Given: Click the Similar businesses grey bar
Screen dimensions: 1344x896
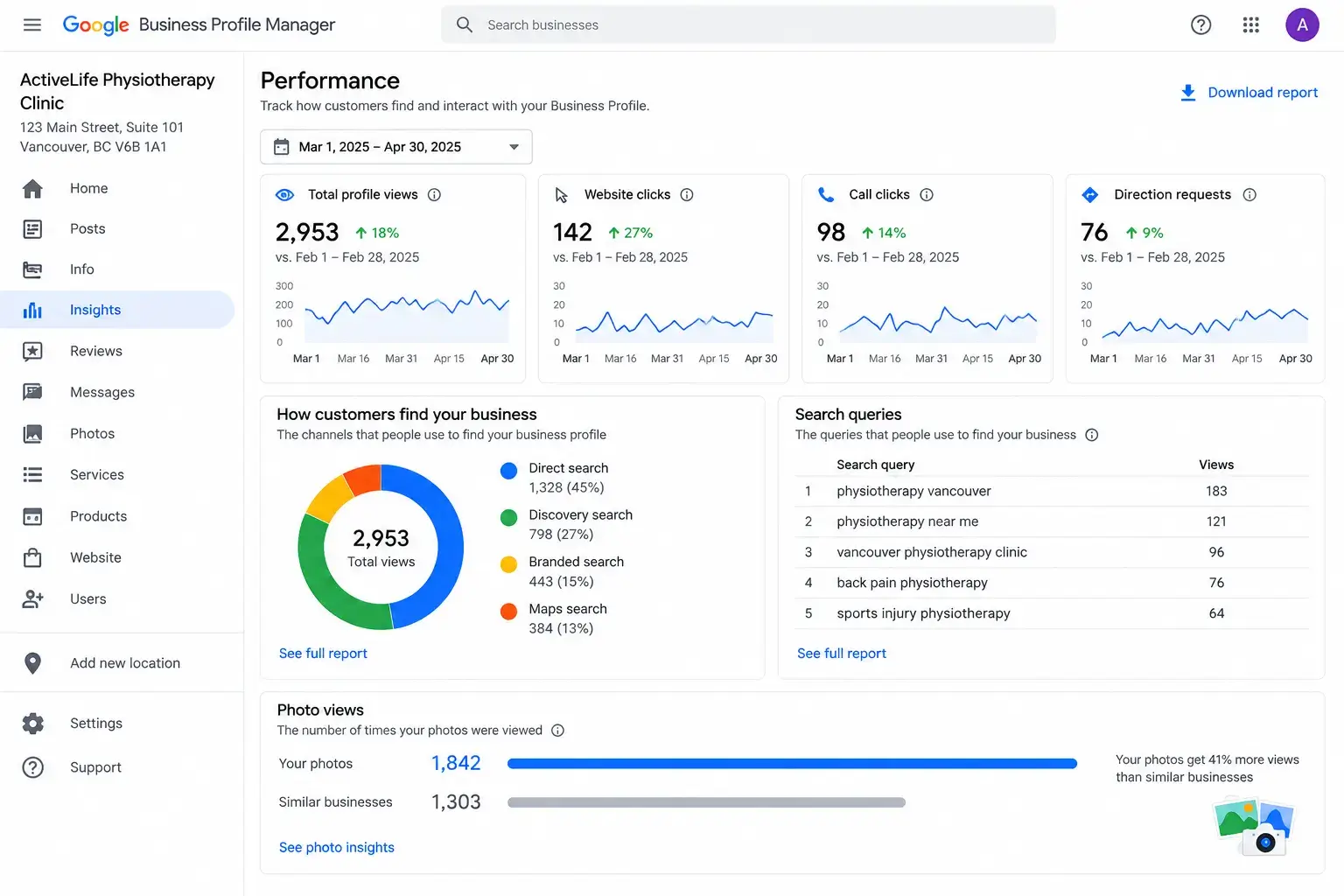Looking at the screenshot, I should coord(706,802).
